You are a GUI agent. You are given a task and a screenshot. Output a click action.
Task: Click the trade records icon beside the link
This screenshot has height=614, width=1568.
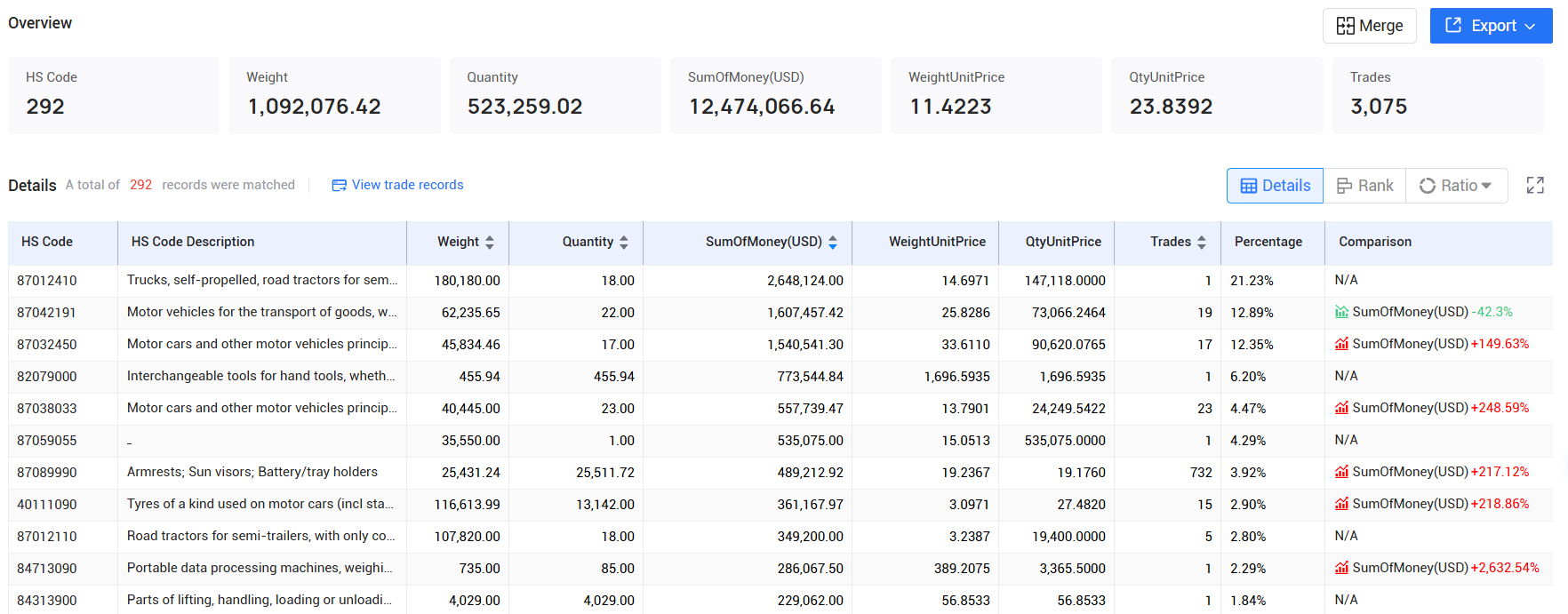click(339, 186)
